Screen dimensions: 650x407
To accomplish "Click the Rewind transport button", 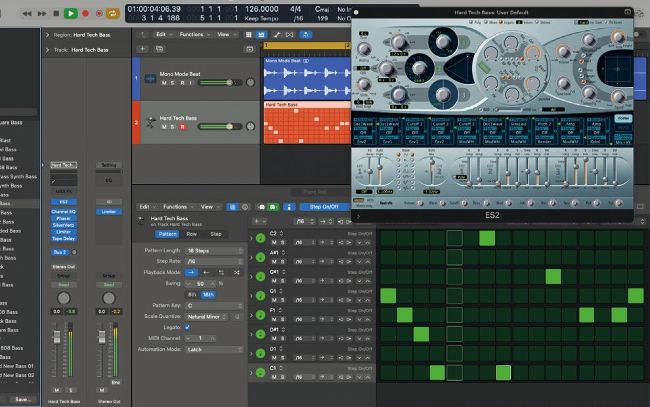I will click(x=27, y=13).
